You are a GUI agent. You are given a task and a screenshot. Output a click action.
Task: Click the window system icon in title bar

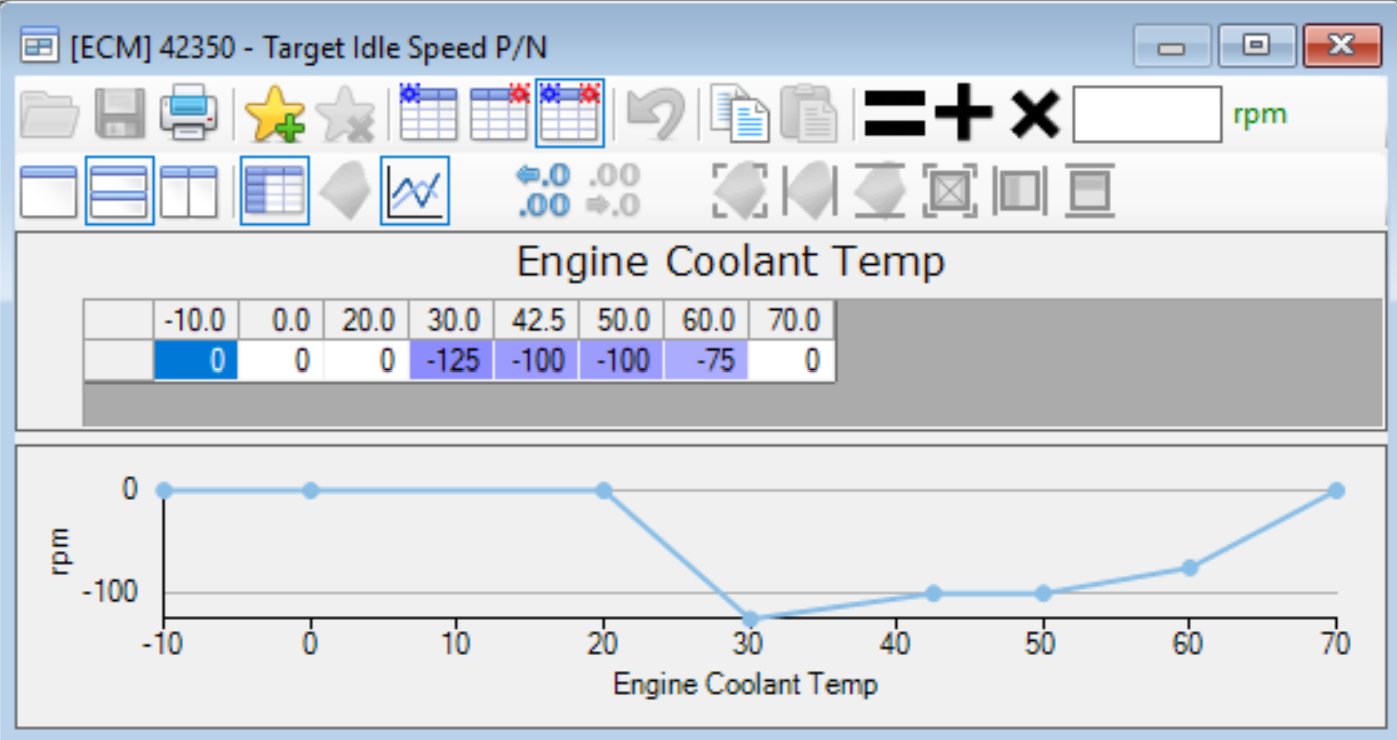click(x=40, y=47)
